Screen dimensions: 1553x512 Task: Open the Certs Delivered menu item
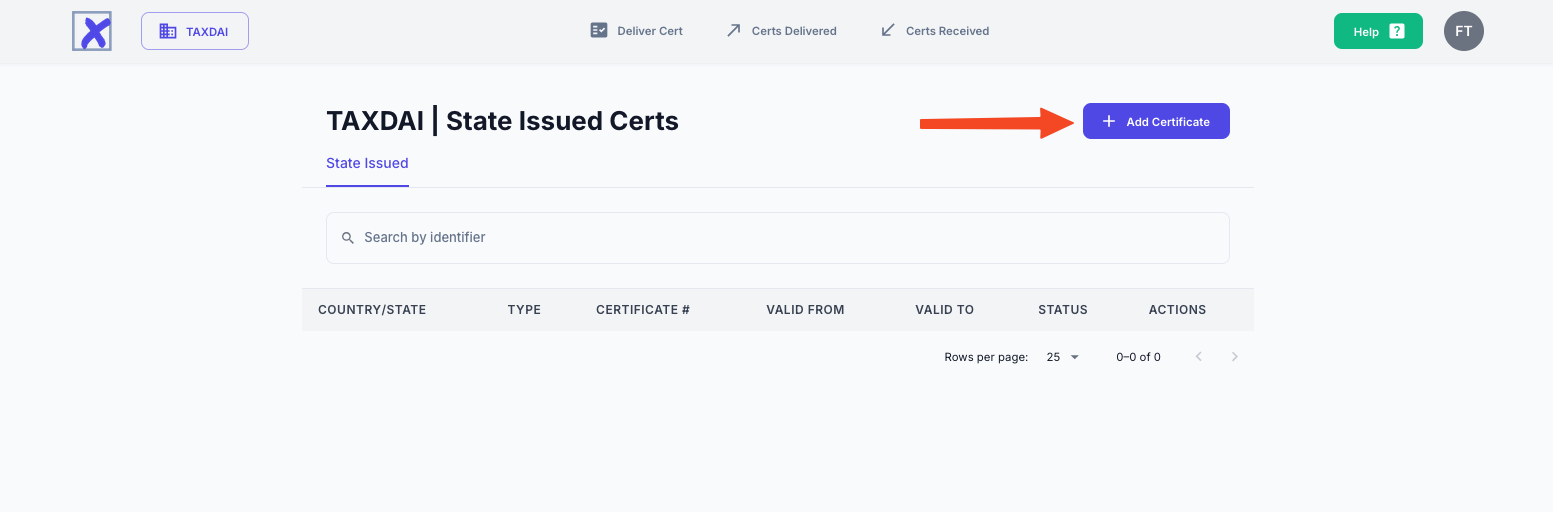coord(794,31)
